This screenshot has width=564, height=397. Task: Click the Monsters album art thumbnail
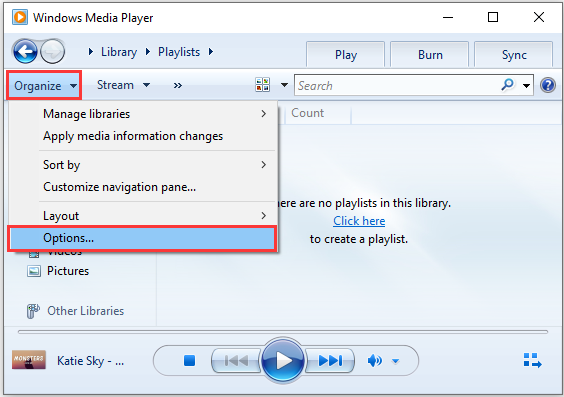[29, 360]
